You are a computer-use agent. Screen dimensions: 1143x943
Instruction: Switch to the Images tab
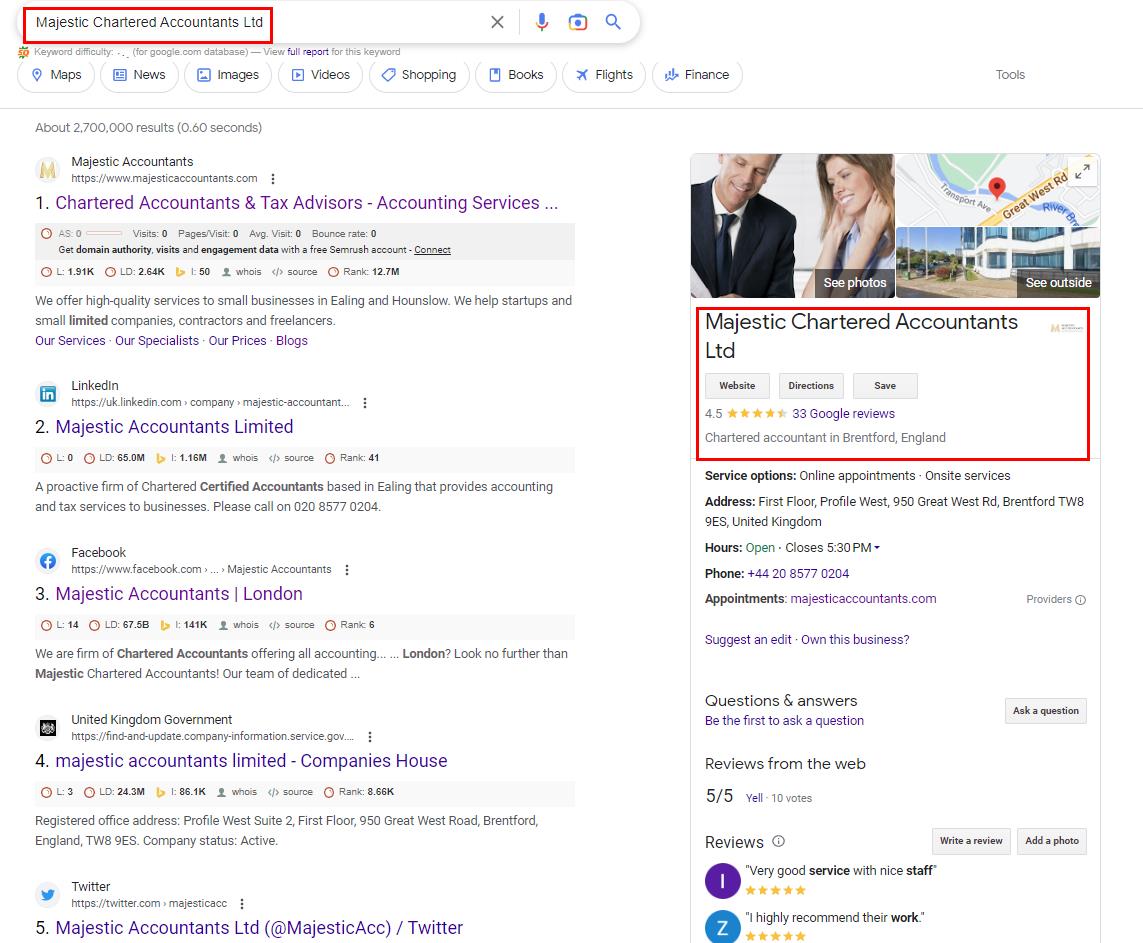tap(228, 75)
